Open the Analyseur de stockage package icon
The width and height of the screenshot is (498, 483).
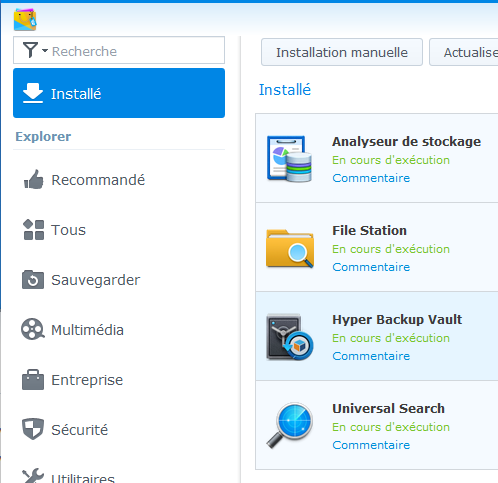(x=289, y=159)
